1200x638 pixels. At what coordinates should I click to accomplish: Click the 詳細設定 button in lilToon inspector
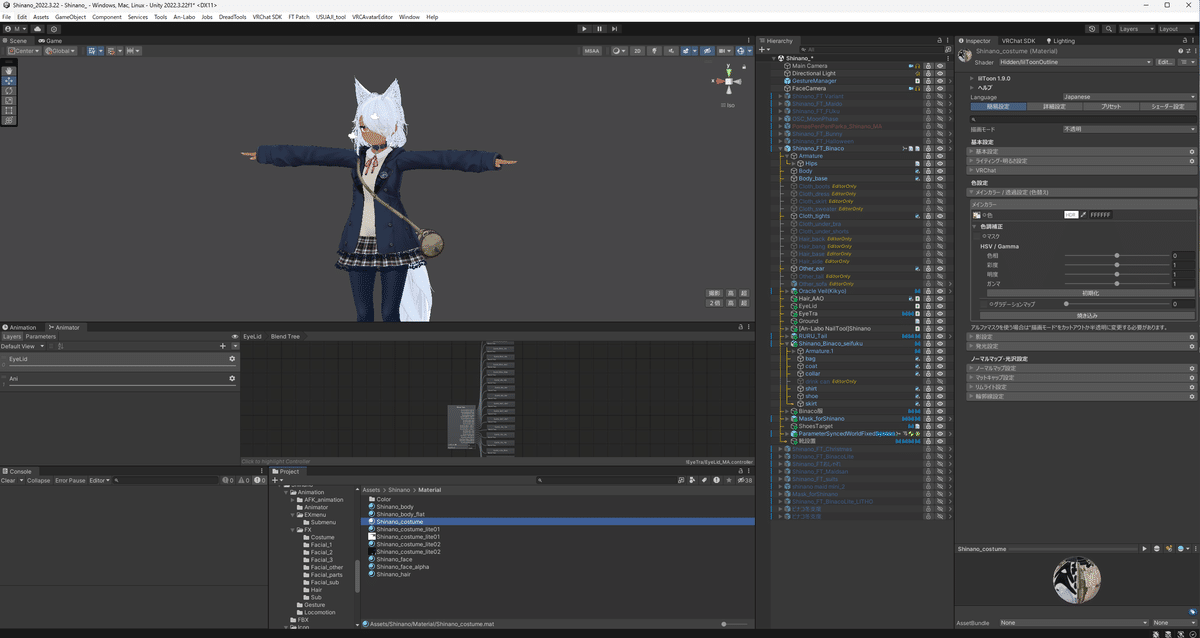point(1054,106)
